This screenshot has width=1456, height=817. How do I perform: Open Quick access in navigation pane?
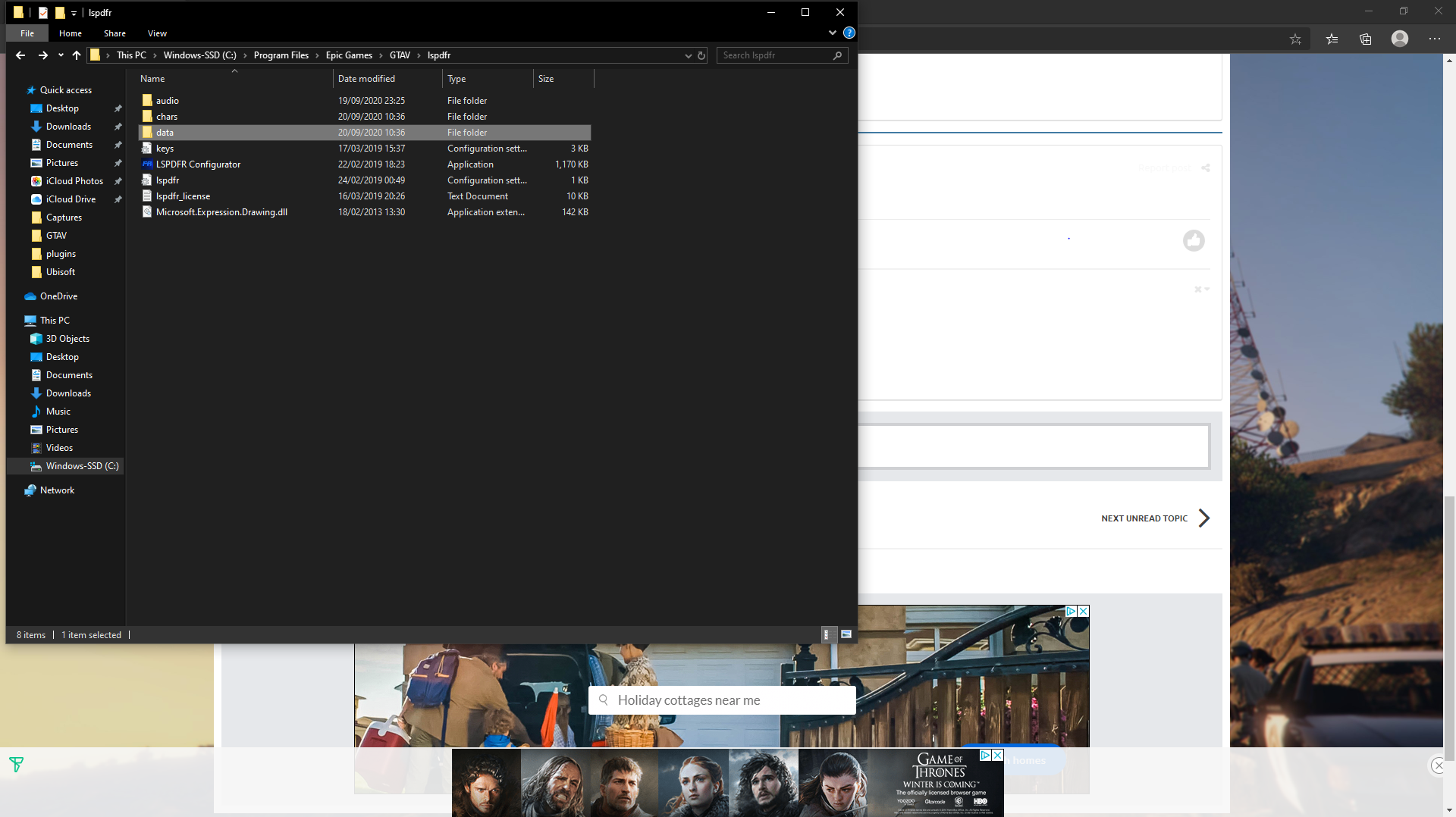[65, 90]
